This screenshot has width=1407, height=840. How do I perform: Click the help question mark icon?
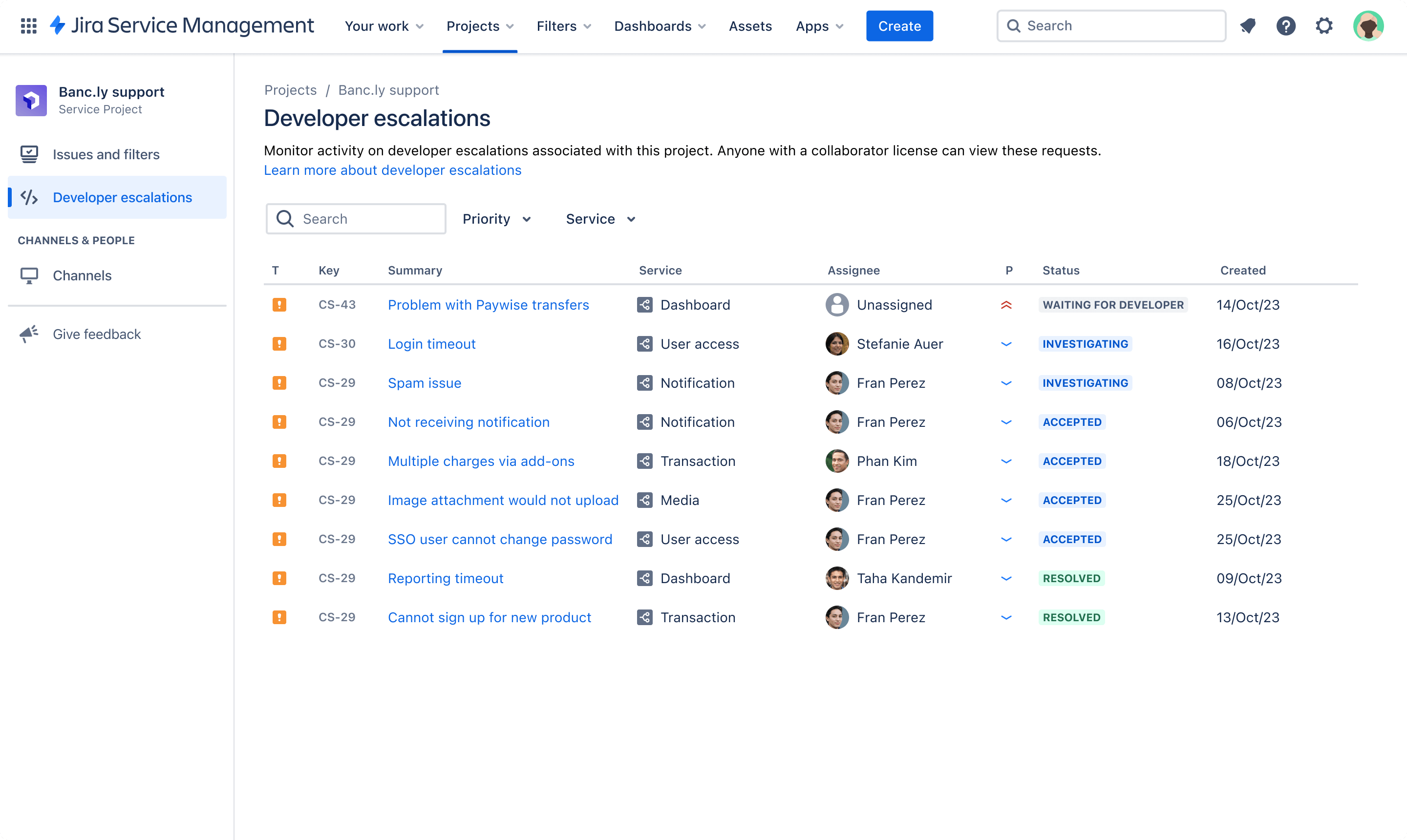pyautogui.click(x=1287, y=26)
